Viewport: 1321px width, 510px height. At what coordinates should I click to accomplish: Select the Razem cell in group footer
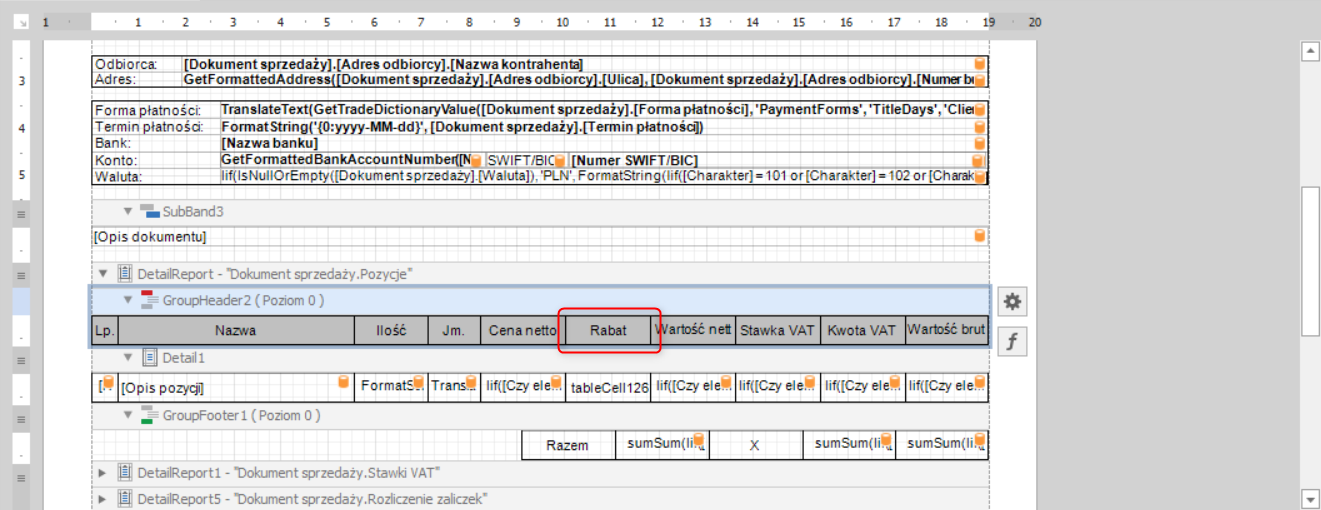[567, 445]
